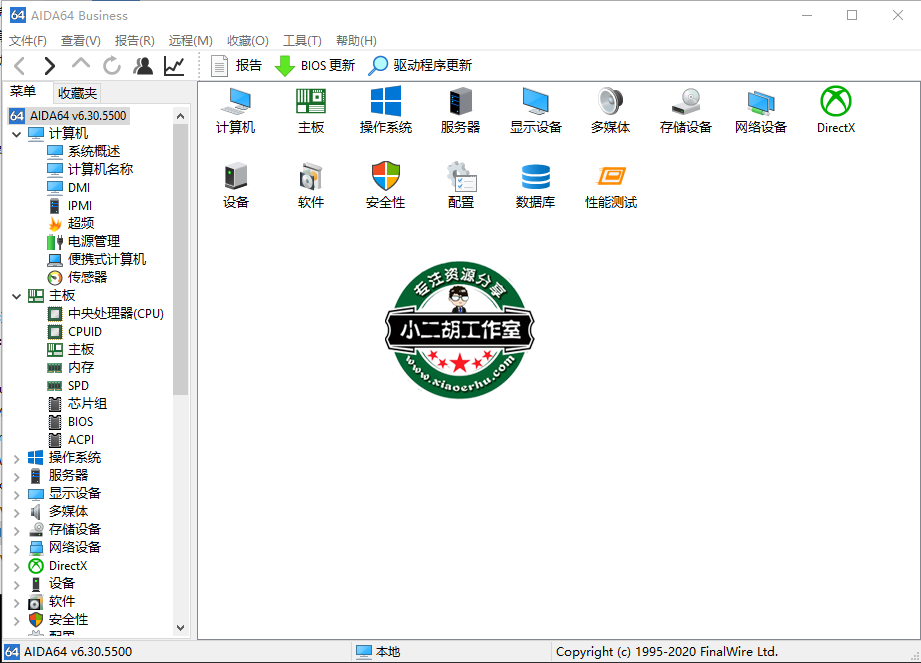
Task: Click the graph chart toolbar icon
Action: pos(174,66)
